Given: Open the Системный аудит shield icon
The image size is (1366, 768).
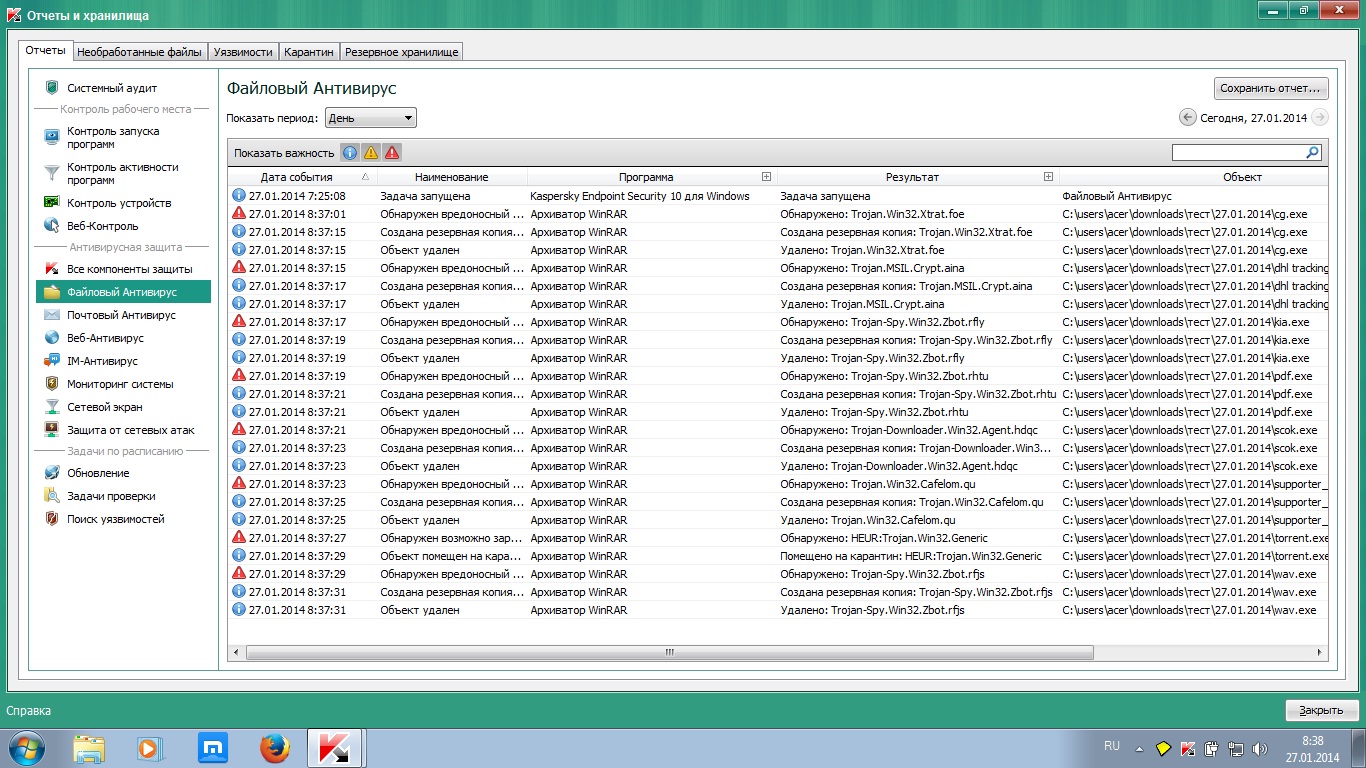Looking at the screenshot, I should (51, 88).
